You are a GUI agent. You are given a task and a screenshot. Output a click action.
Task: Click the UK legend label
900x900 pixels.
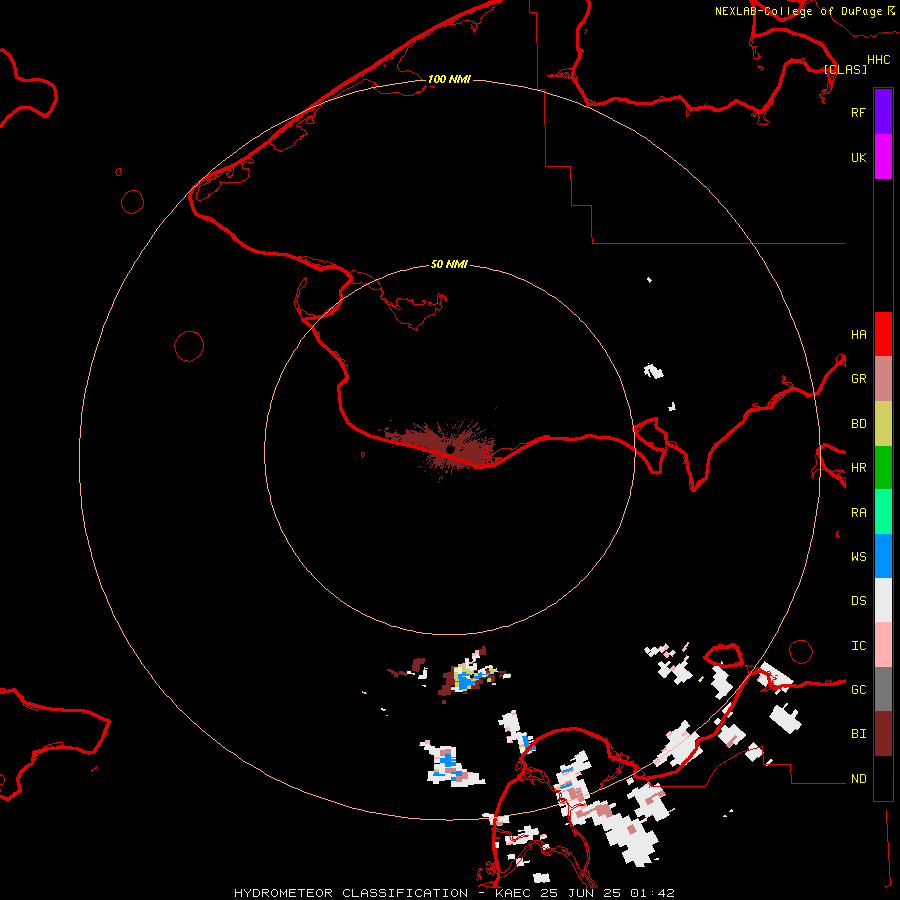point(858,157)
